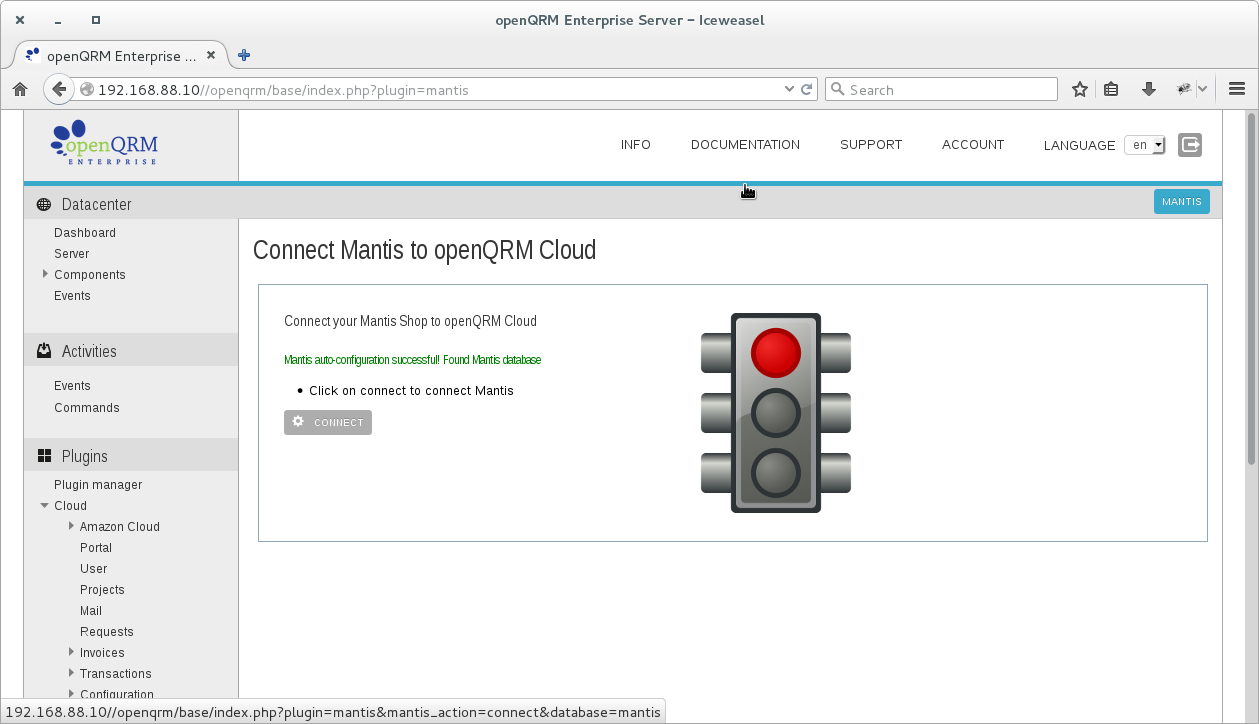1259x724 pixels.
Task: Open the Requests link
Action: [x=107, y=632]
